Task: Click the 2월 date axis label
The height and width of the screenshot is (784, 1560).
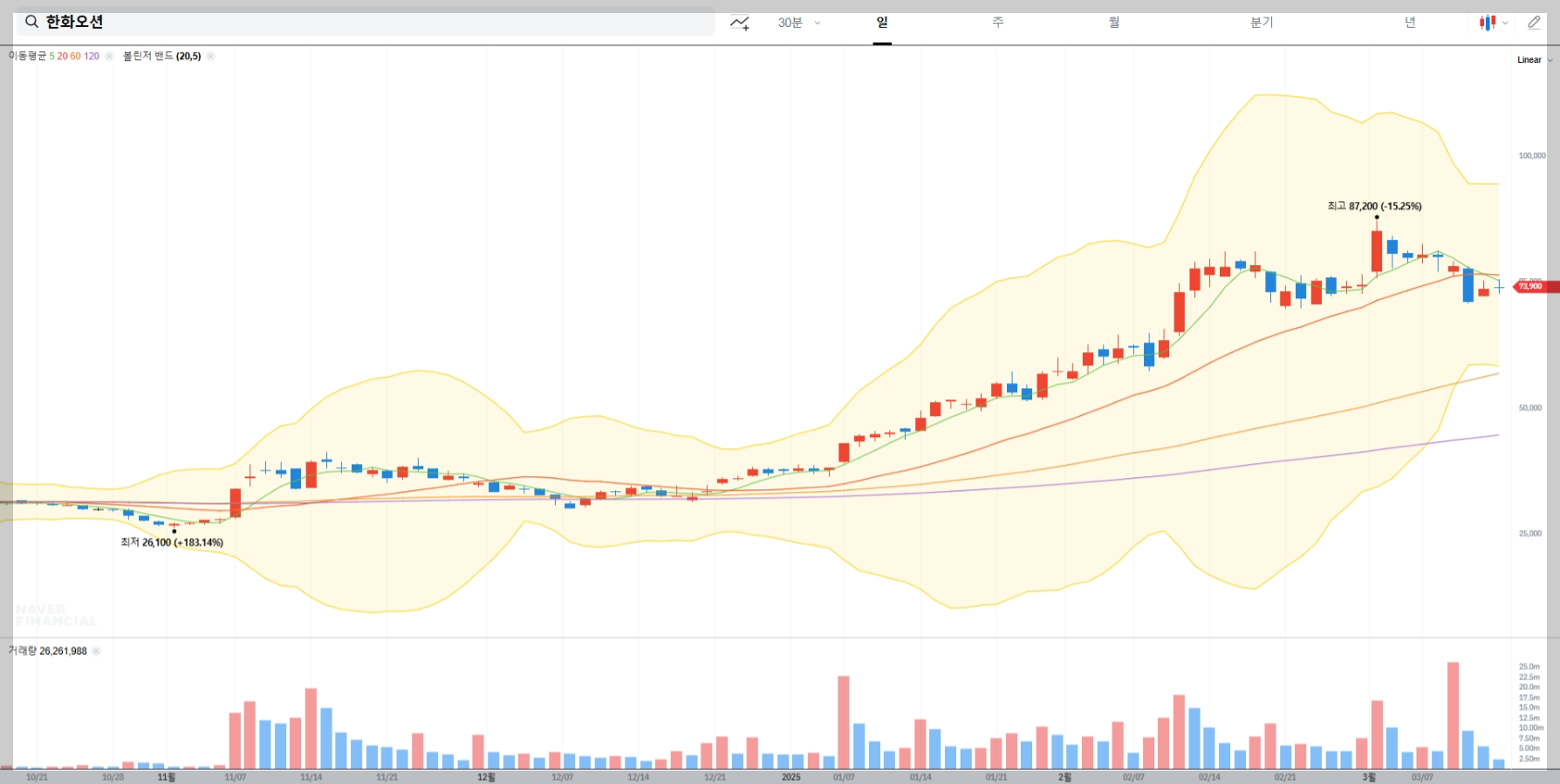Action: pyautogui.click(x=1065, y=777)
